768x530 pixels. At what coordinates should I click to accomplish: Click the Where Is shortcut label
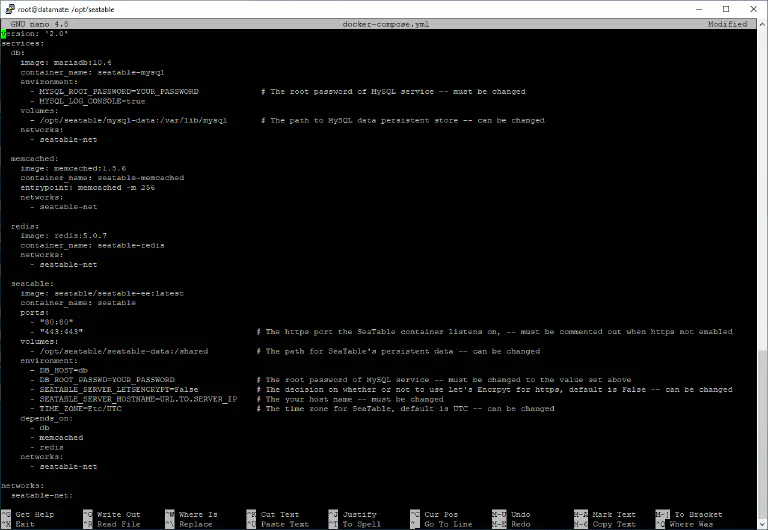pyautogui.click(x=198, y=514)
